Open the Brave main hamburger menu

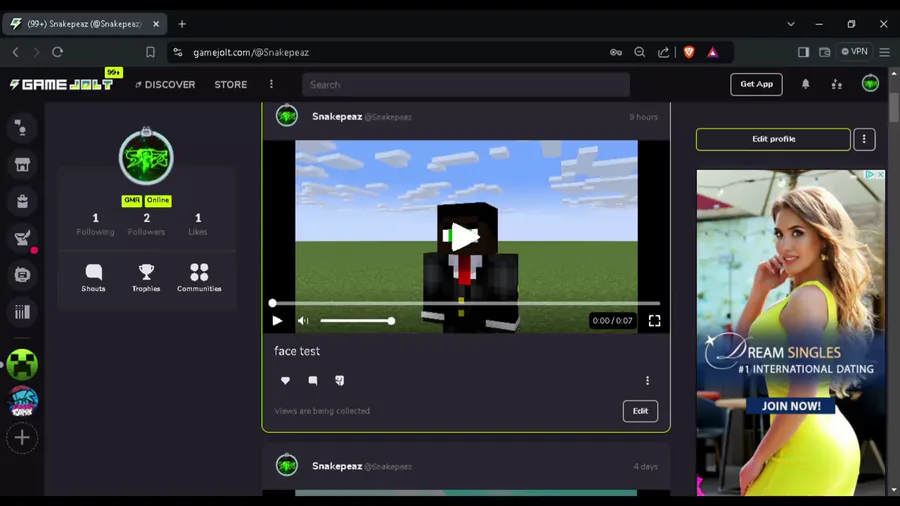pyautogui.click(x=885, y=52)
